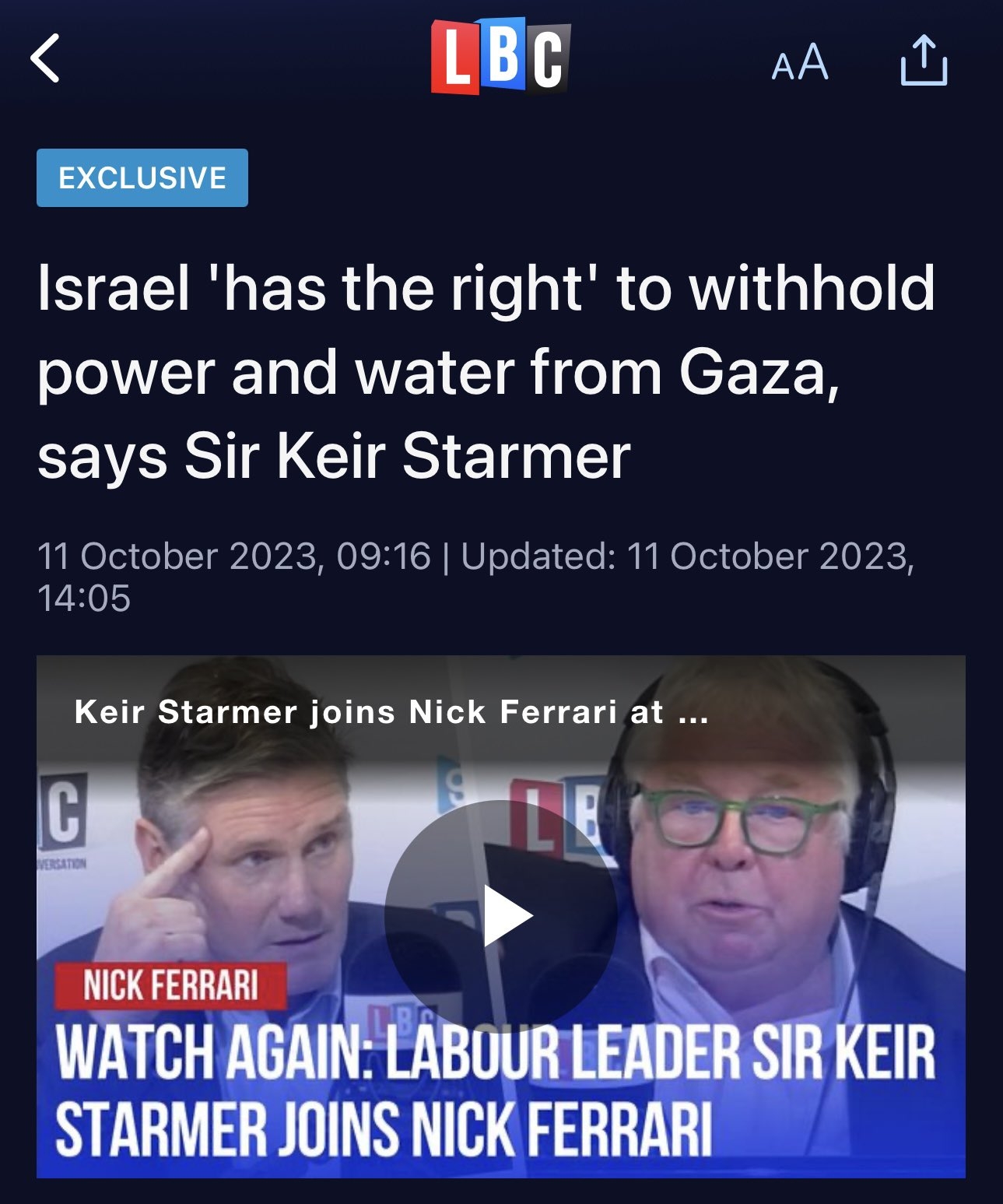Screen dimensions: 1003x1204
Task: Go back using the back arrow
Action: click(x=45, y=58)
